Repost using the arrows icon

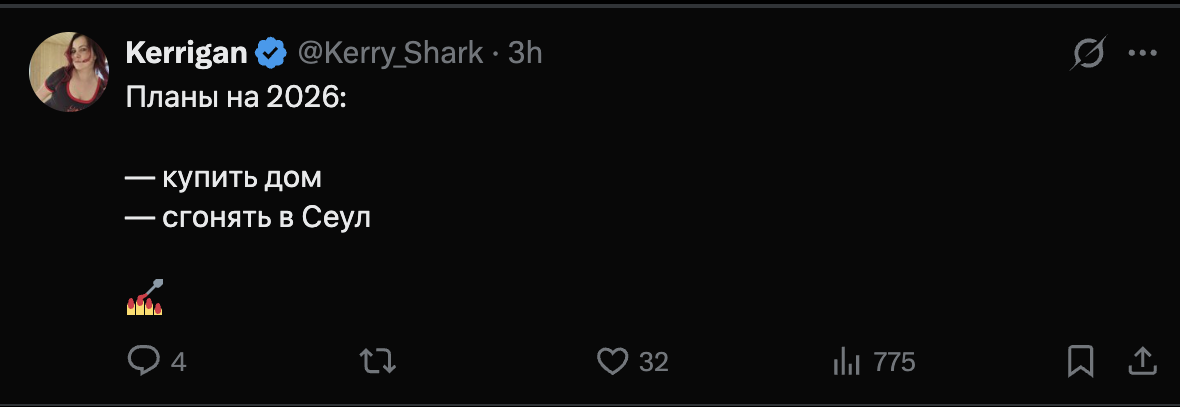click(x=376, y=361)
